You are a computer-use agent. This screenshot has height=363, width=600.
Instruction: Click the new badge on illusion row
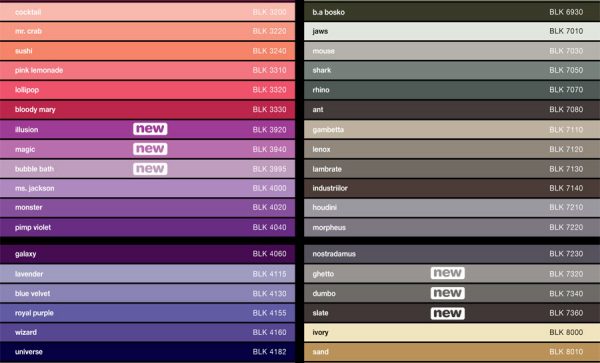pyautogui.click(x=150, y=129)
